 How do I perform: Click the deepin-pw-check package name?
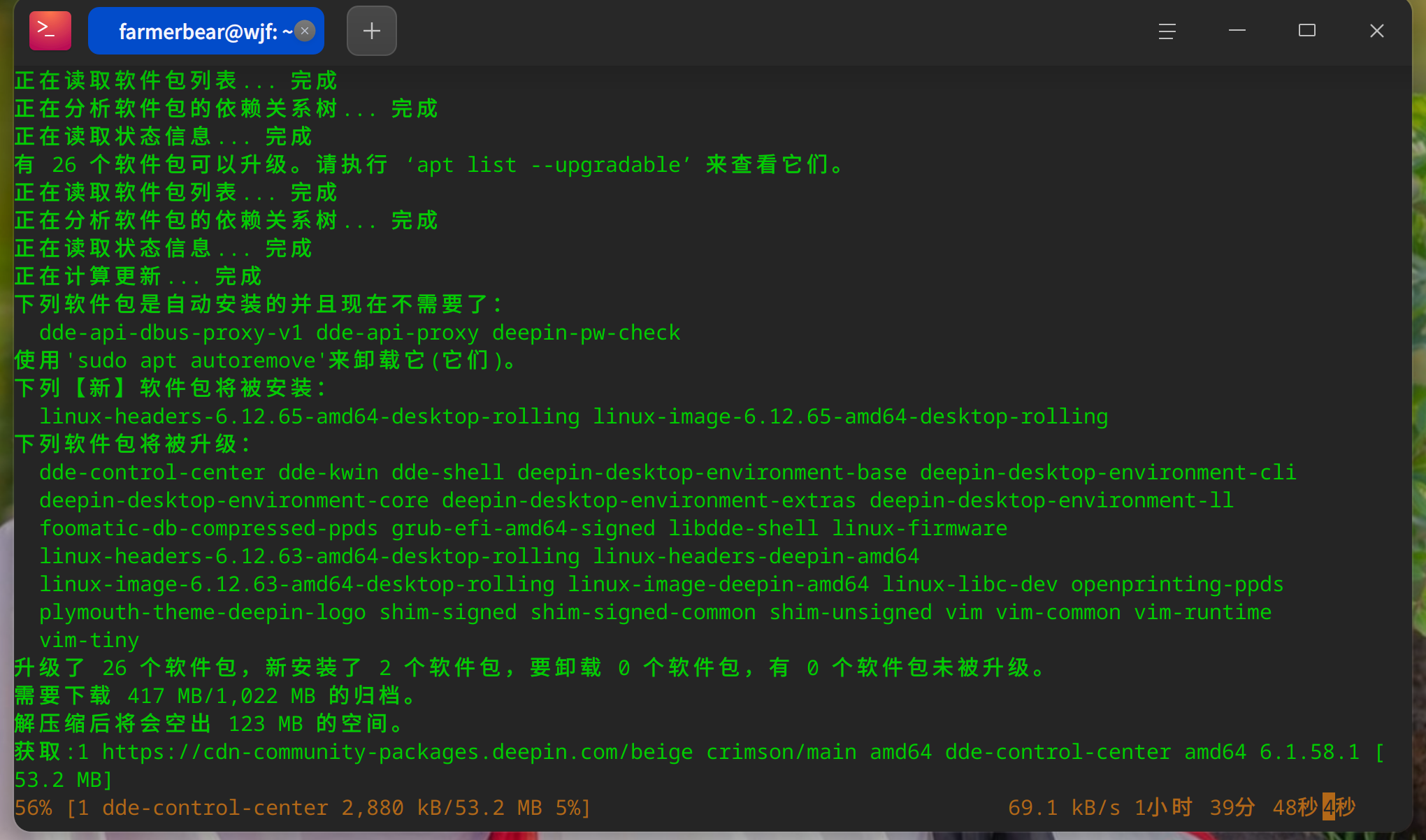pos(586,333)
